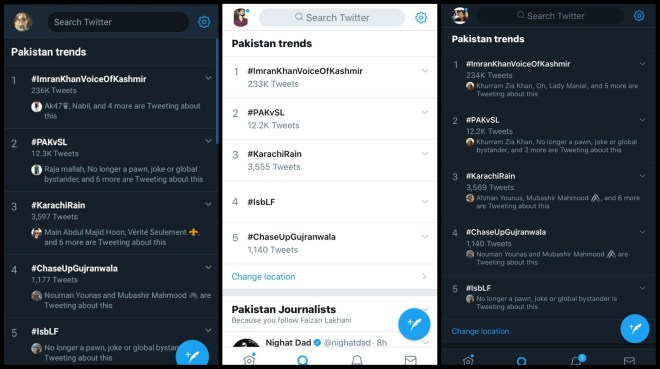Open Notifications bell with badge in right panel

click(577, 360)
